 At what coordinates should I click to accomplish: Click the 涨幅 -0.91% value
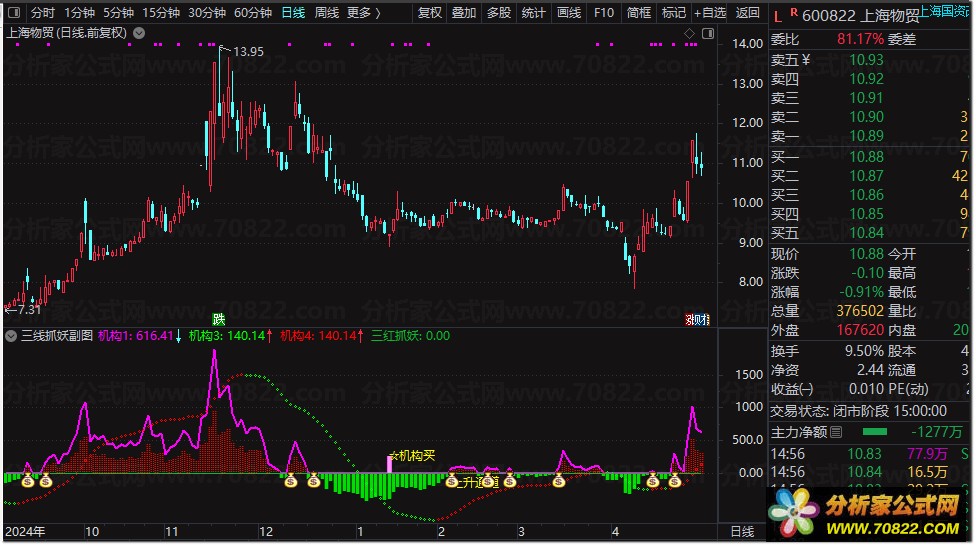tap(861, 292)
